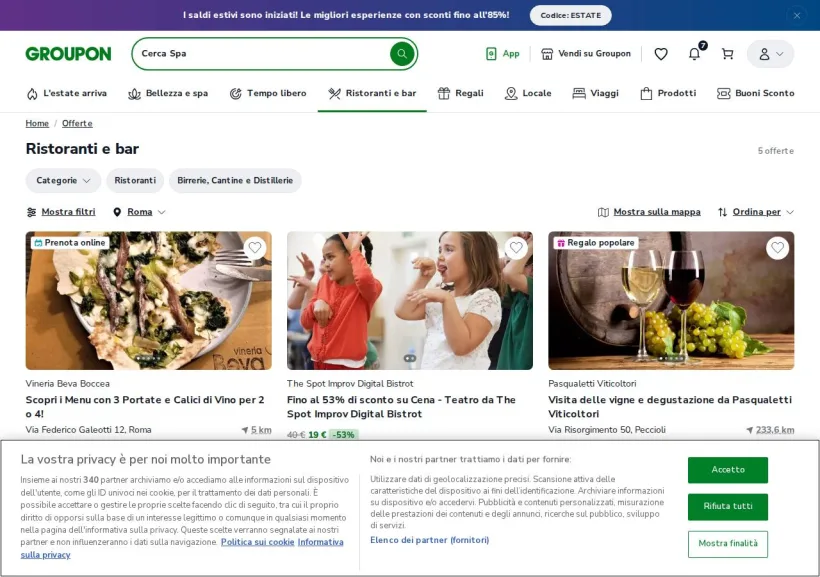The height and width of the screenshot is (577, 820).
Task: Open Vineria Beva Boccea deal image
Action: 149,301
